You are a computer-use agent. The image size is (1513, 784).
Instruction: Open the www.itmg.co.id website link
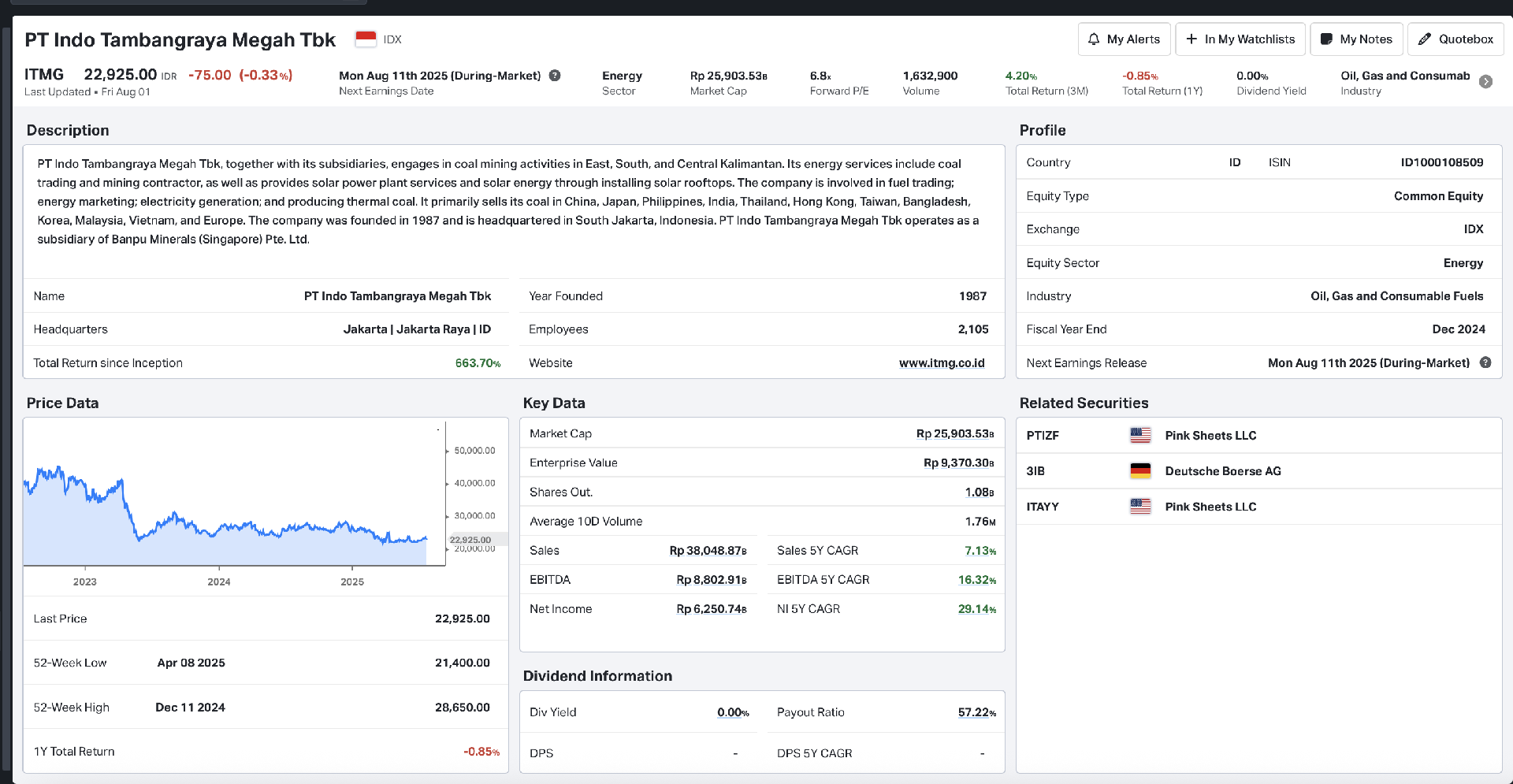click(x=942, y=363)
